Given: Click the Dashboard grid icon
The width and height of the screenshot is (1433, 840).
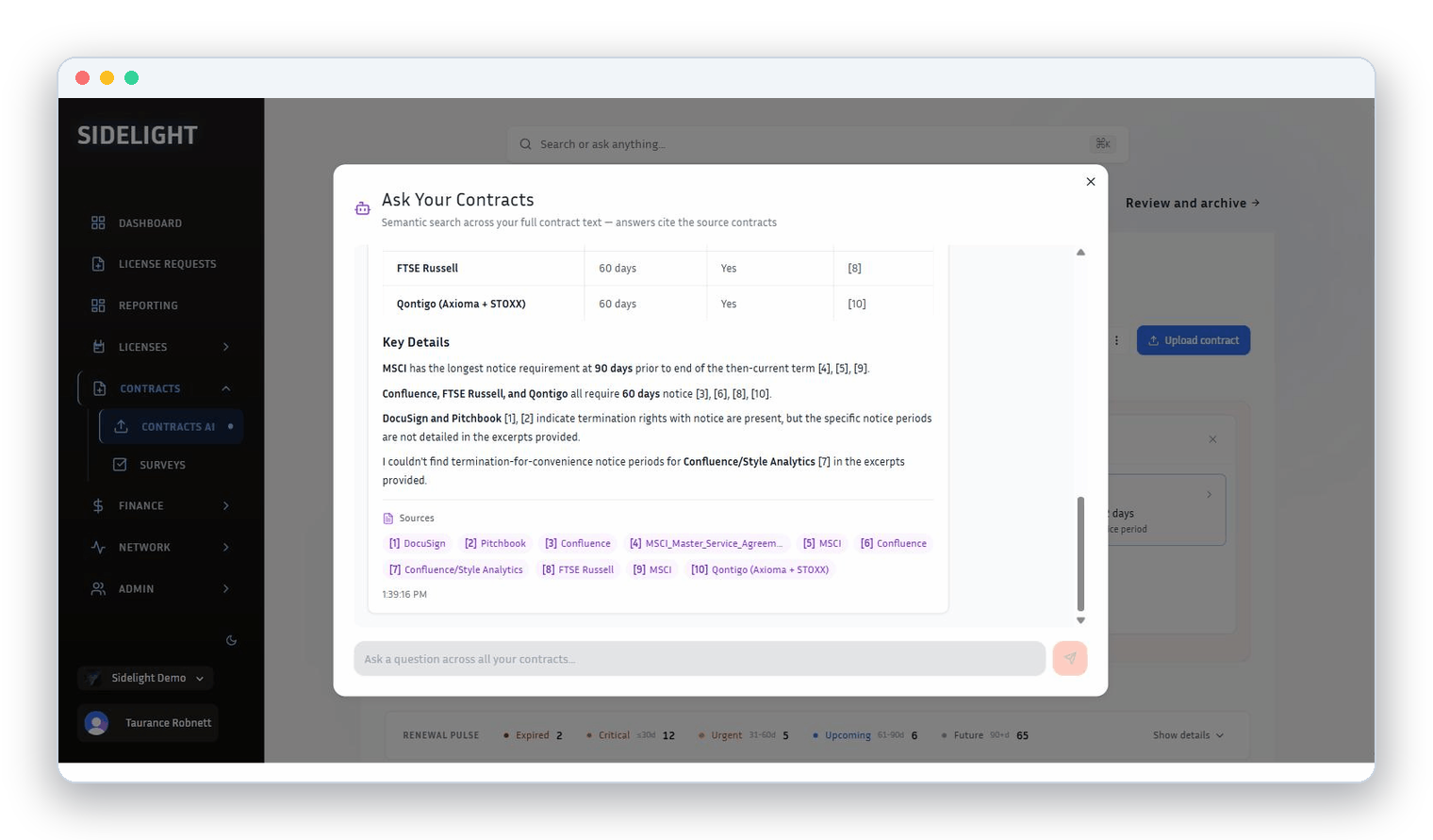Looking at the screenshot, I should (98, 223).
